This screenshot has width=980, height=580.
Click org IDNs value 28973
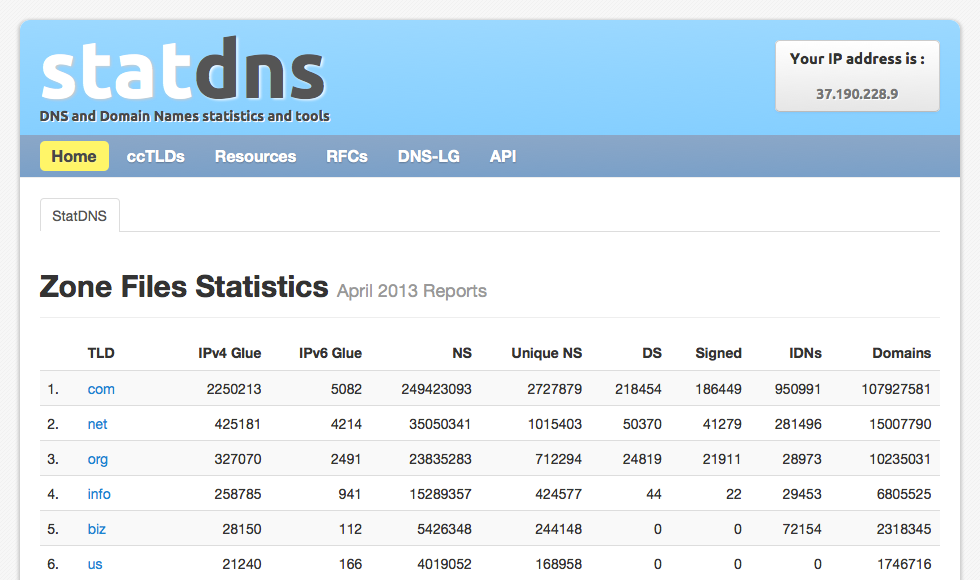[x=802, y=459]
